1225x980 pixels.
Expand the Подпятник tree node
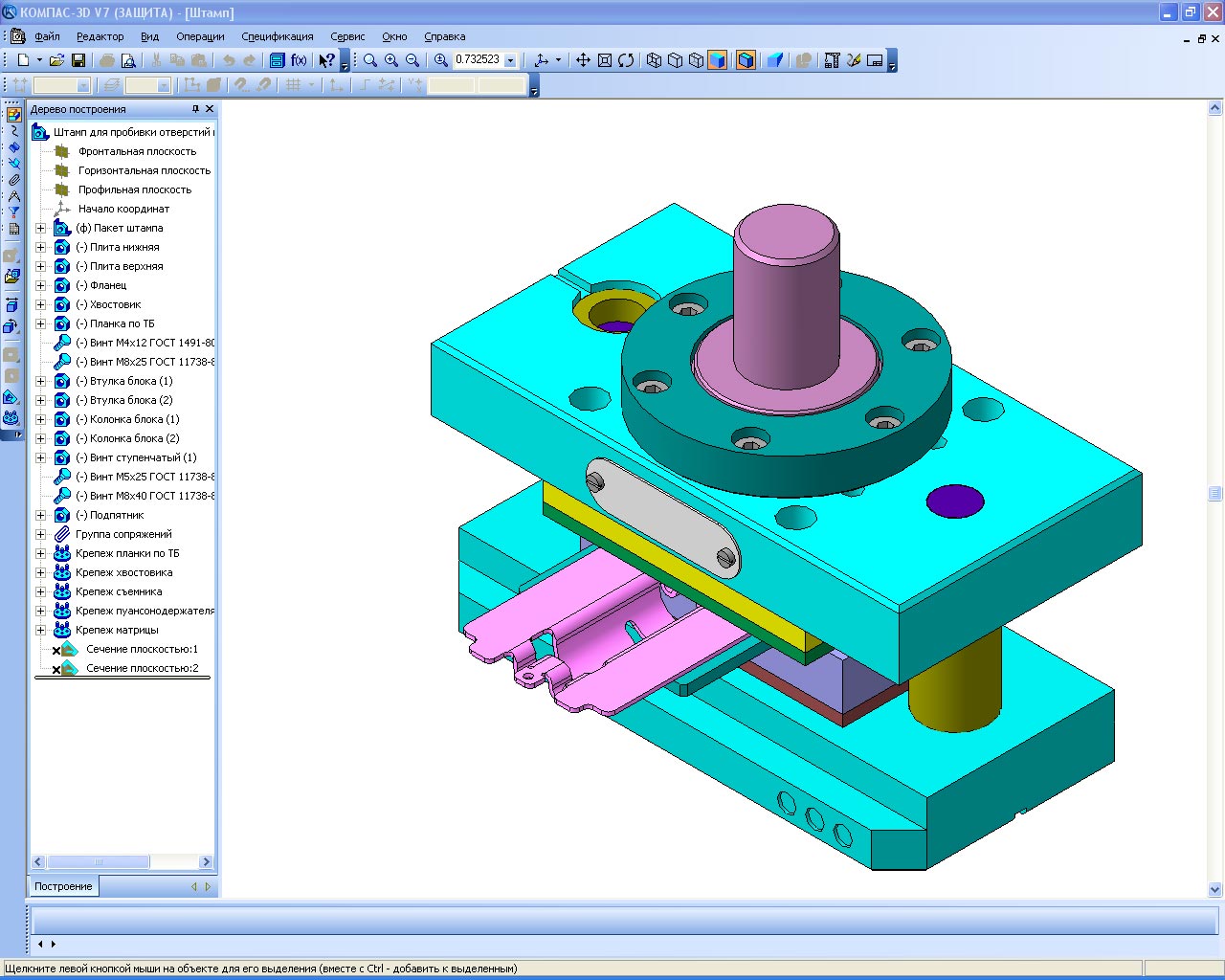pyautogui.click(x=40, y=515)
